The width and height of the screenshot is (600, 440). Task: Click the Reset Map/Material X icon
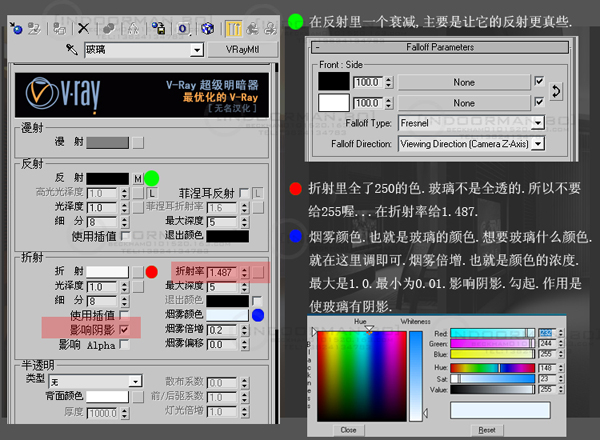[83, 28]
